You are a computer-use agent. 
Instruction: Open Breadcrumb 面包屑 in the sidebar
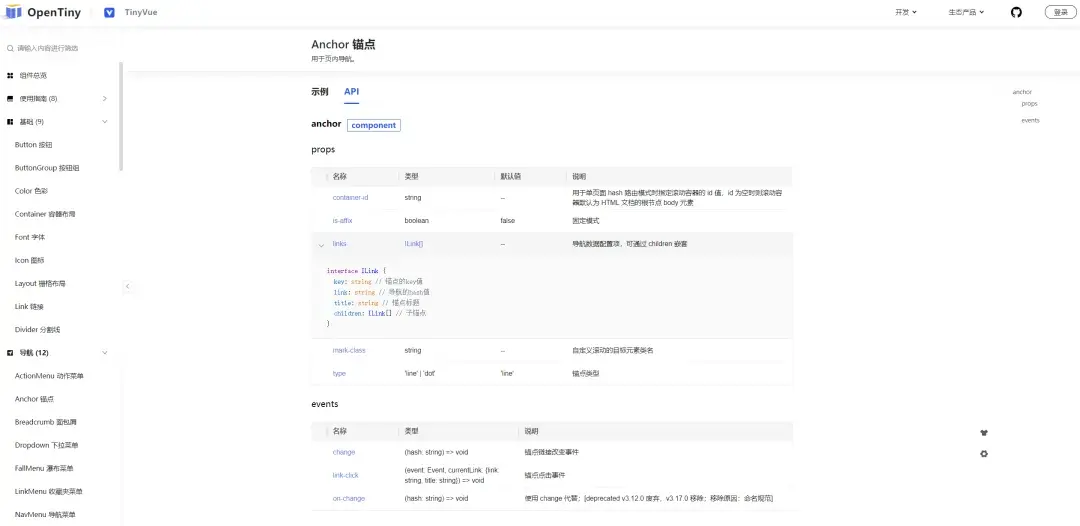tap(45, 422)
